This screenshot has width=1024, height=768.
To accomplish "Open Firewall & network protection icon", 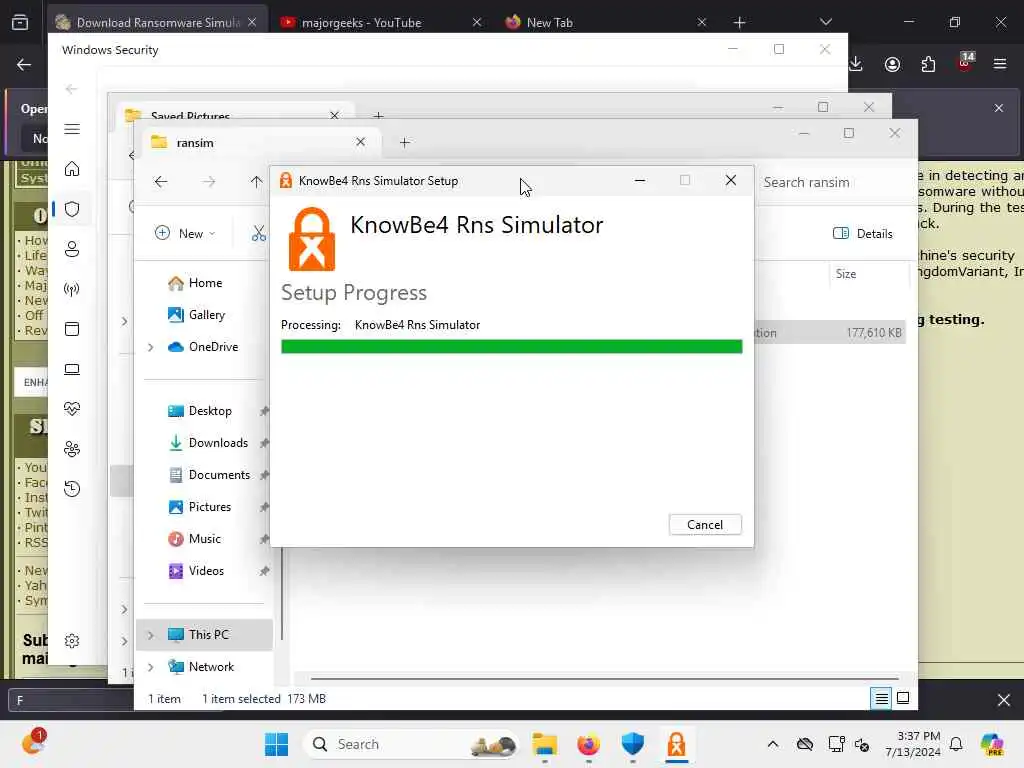I will click(x=72, y=289).
